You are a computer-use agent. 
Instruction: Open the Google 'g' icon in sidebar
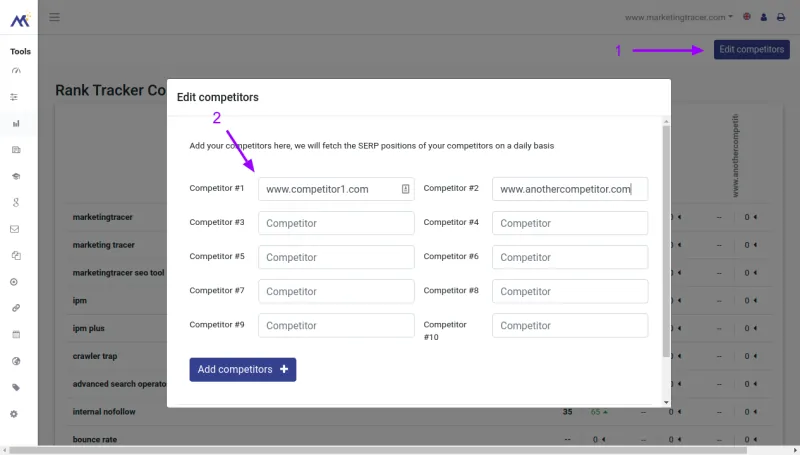click(x=16, y=203)
